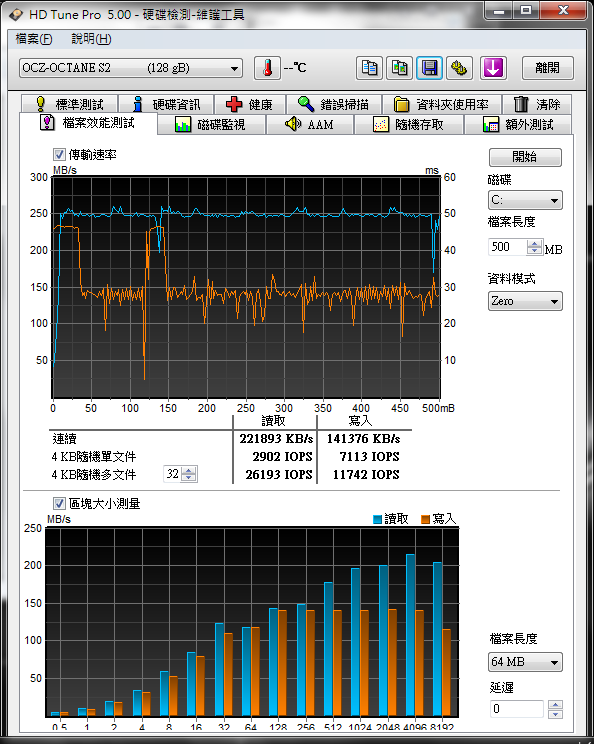Click the 500 MB file length spinner arrows
This screenshot has width=594, height=744.
(535, 247)
